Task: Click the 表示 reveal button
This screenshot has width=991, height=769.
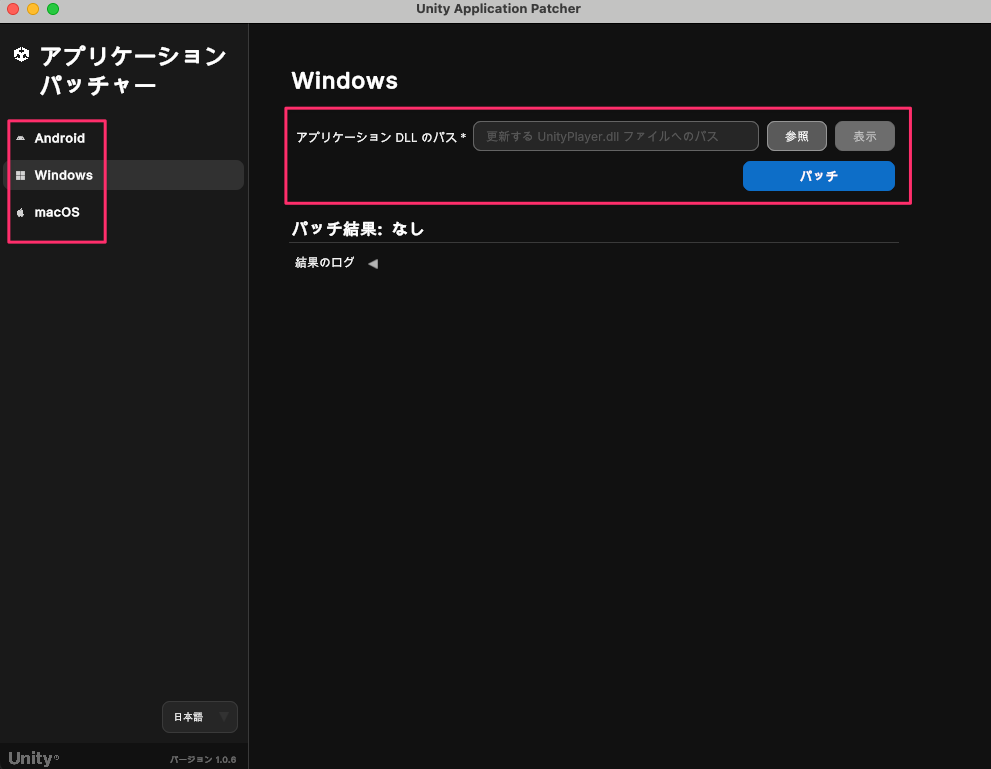Action: (864, 136)
